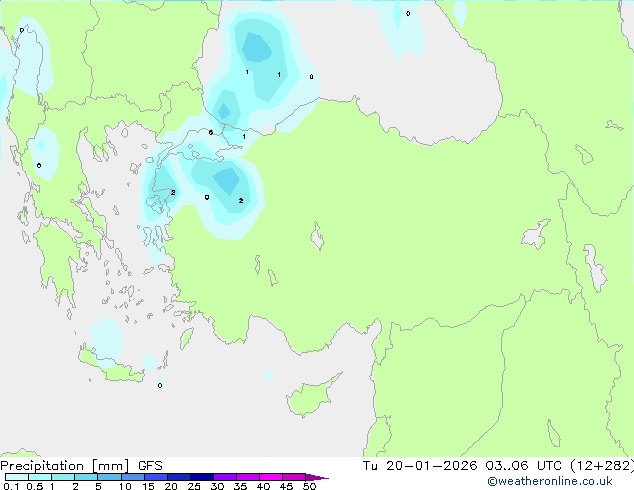Choose the 25 to 30 mm navy swatch
The width and height of the screenshot is (634, 490).
click(x=202, y=477)
